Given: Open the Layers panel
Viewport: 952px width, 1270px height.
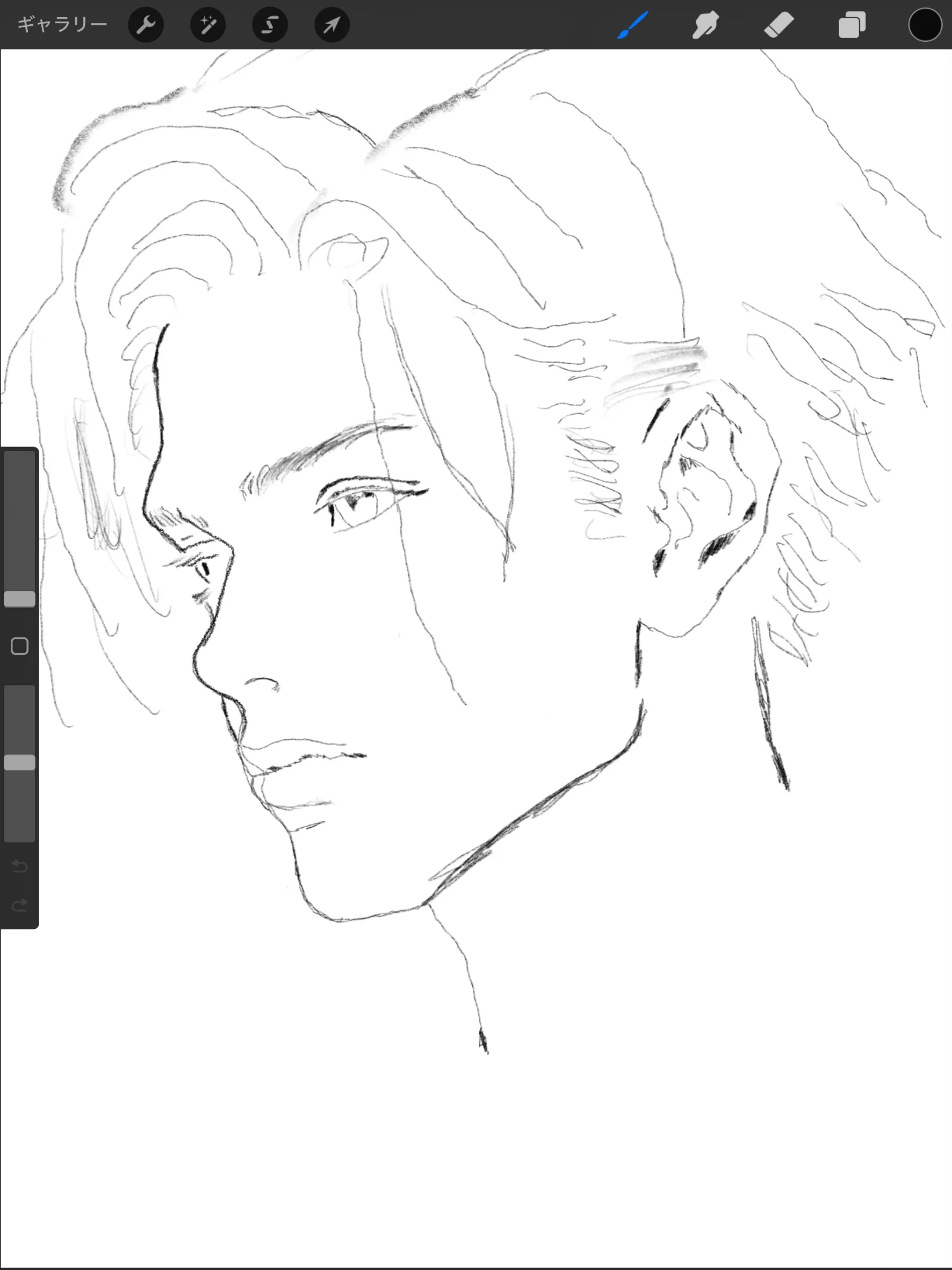Looking at the screenshot, I should 852,25.
